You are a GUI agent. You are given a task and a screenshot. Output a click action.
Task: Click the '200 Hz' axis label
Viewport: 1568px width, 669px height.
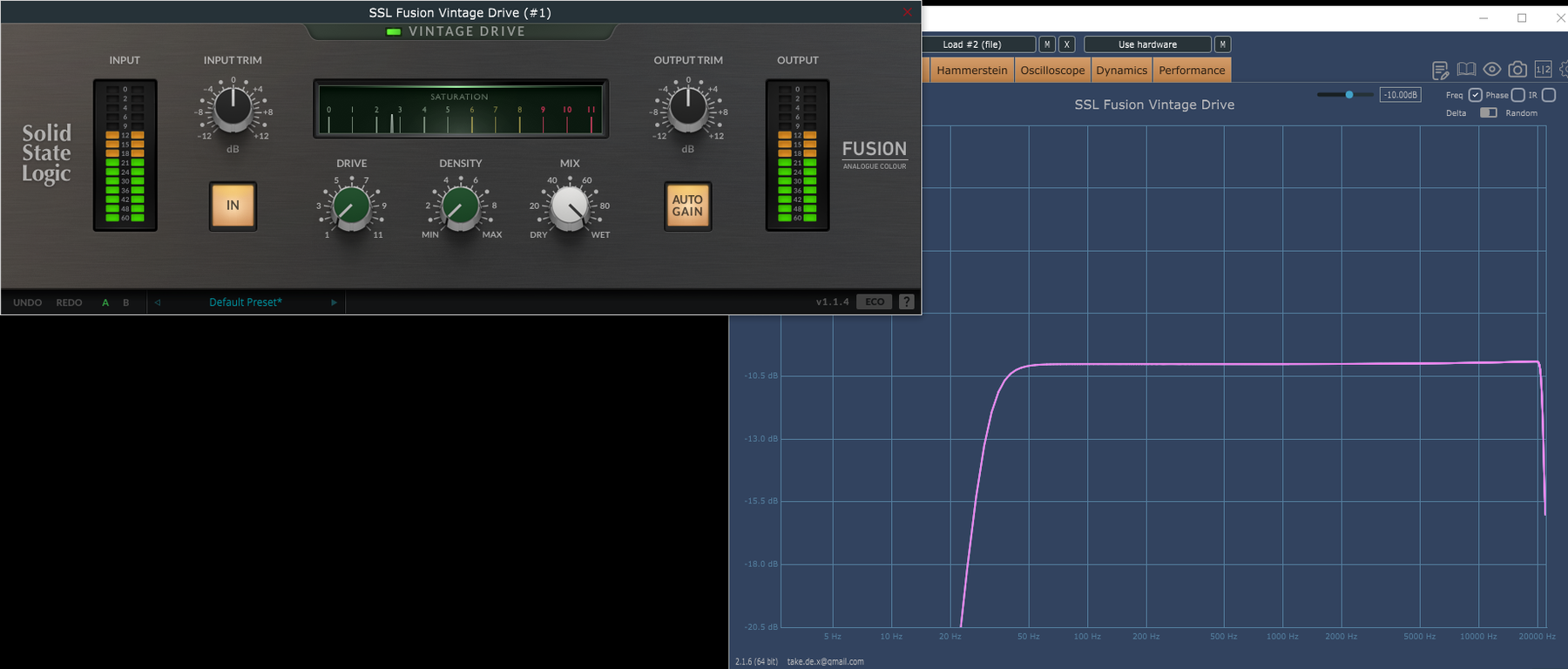click(1146, 637)
